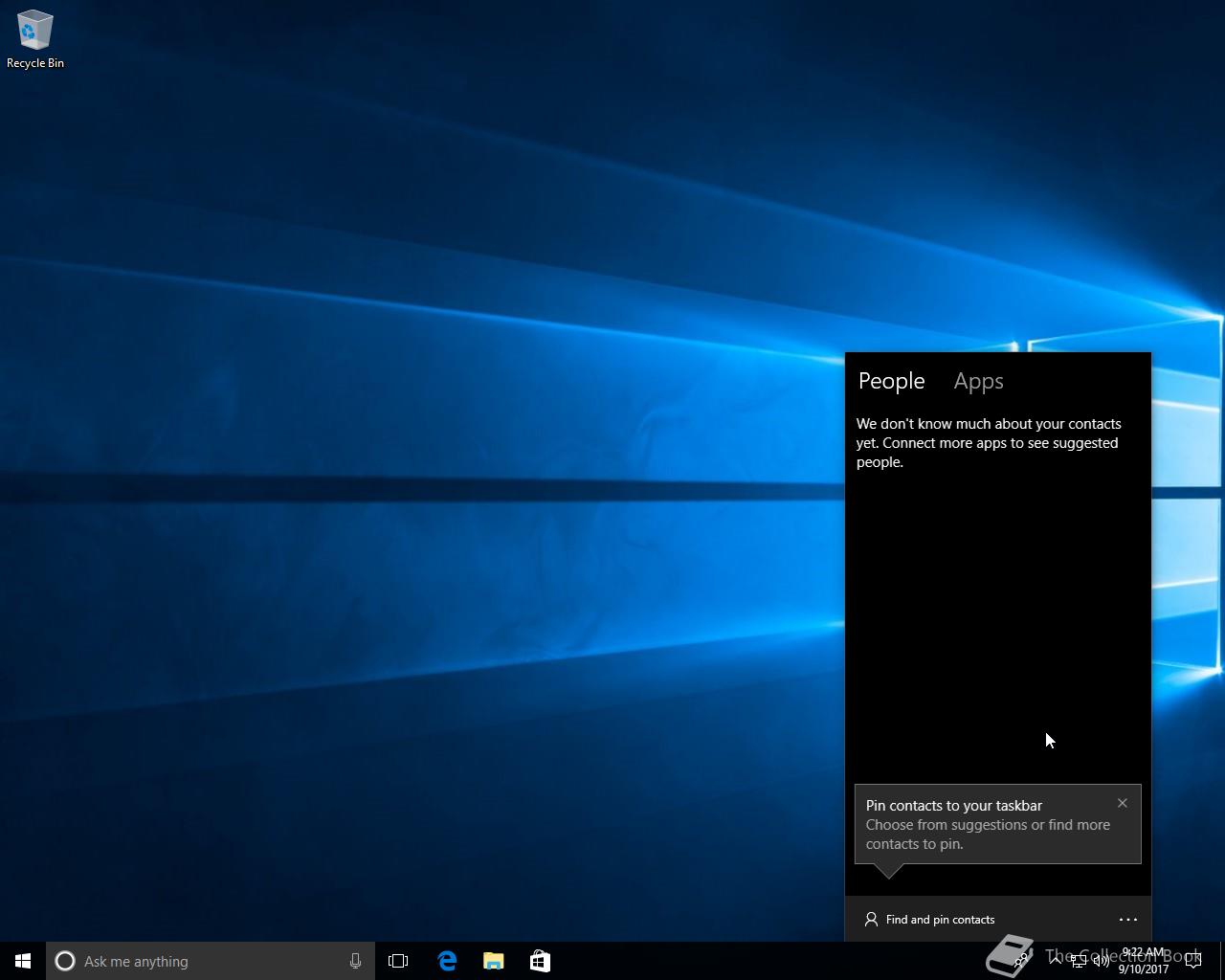
Task: Show hidden icons using tray chevron
Action: pyautogui.click(x=1055, y=960)
